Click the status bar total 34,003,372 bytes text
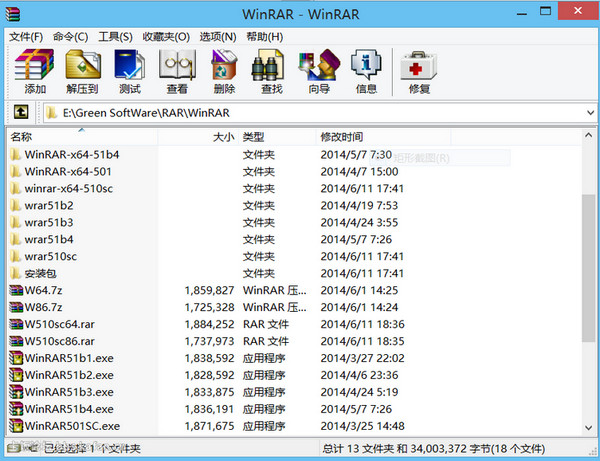Screen dimensions: 600x461 coord(434,448)
